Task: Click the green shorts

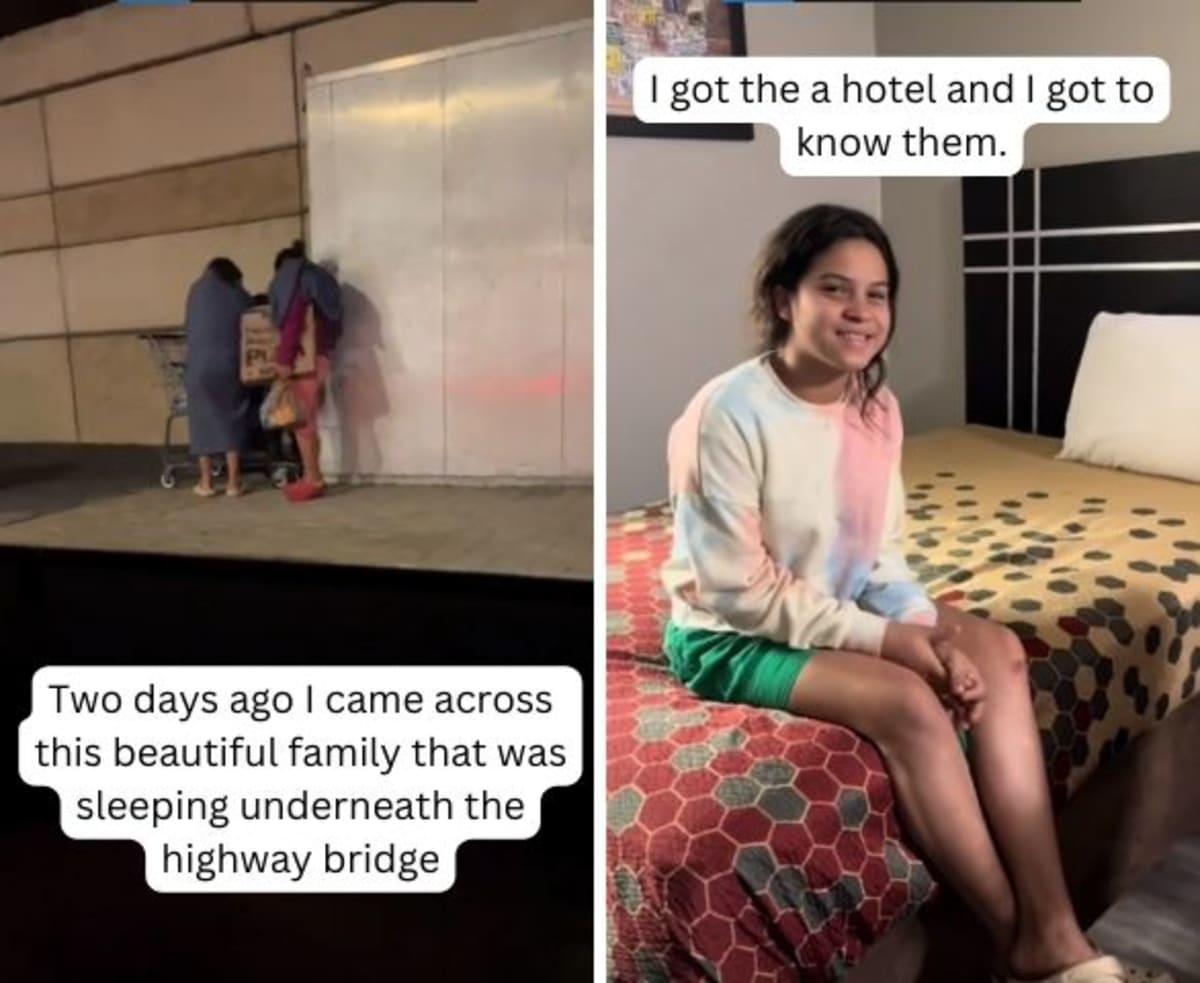Action: tap(738, 661)
